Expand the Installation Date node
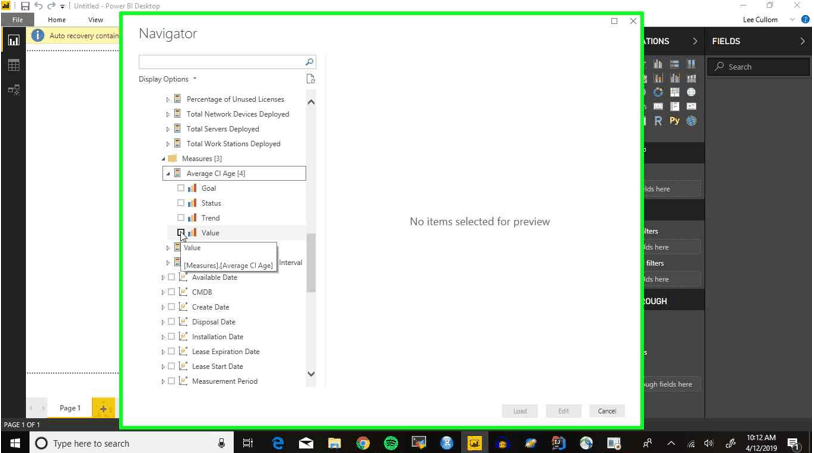Viewport: 814px width, 453px height. click(163, 337)
